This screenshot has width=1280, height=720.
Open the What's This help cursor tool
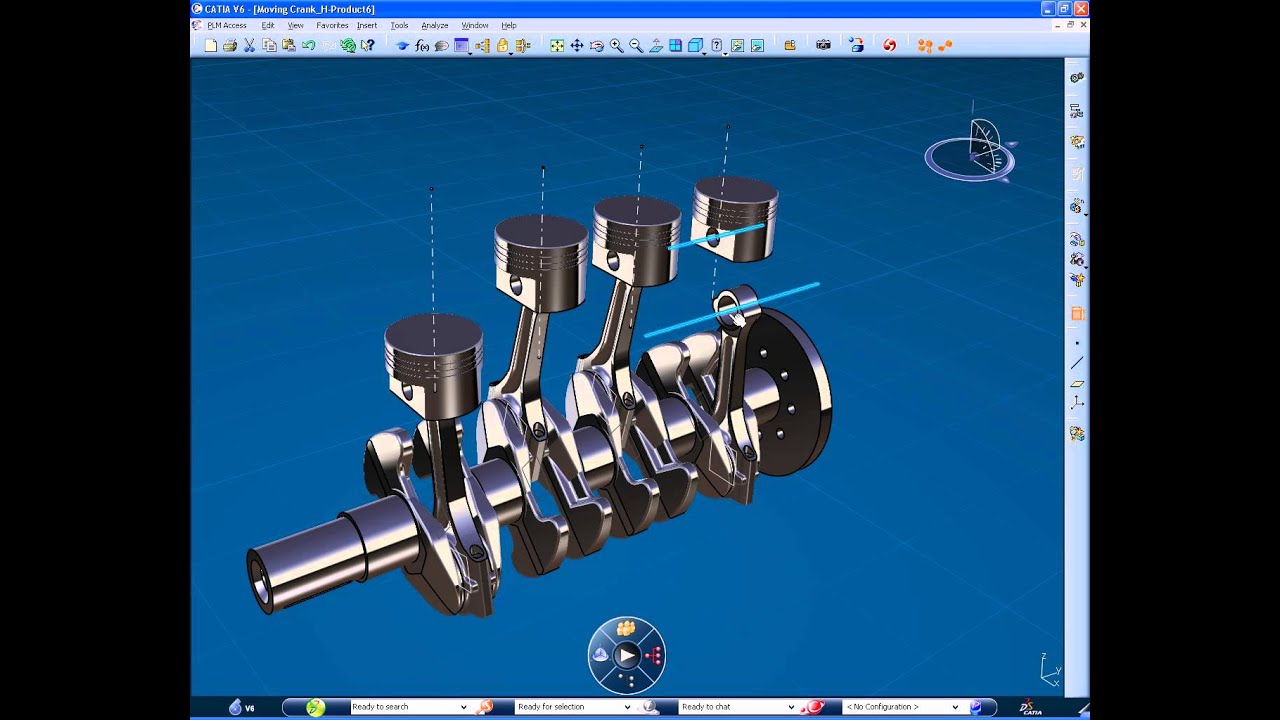click(x=368, y=45)
